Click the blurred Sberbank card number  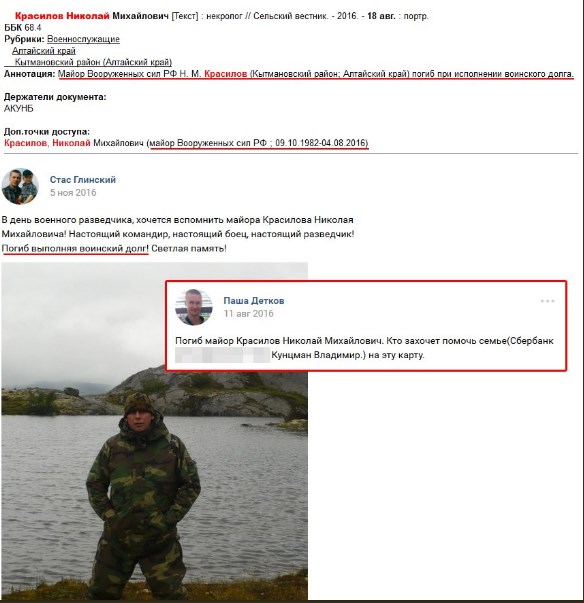pyautogui.click(x=223, y=355)
